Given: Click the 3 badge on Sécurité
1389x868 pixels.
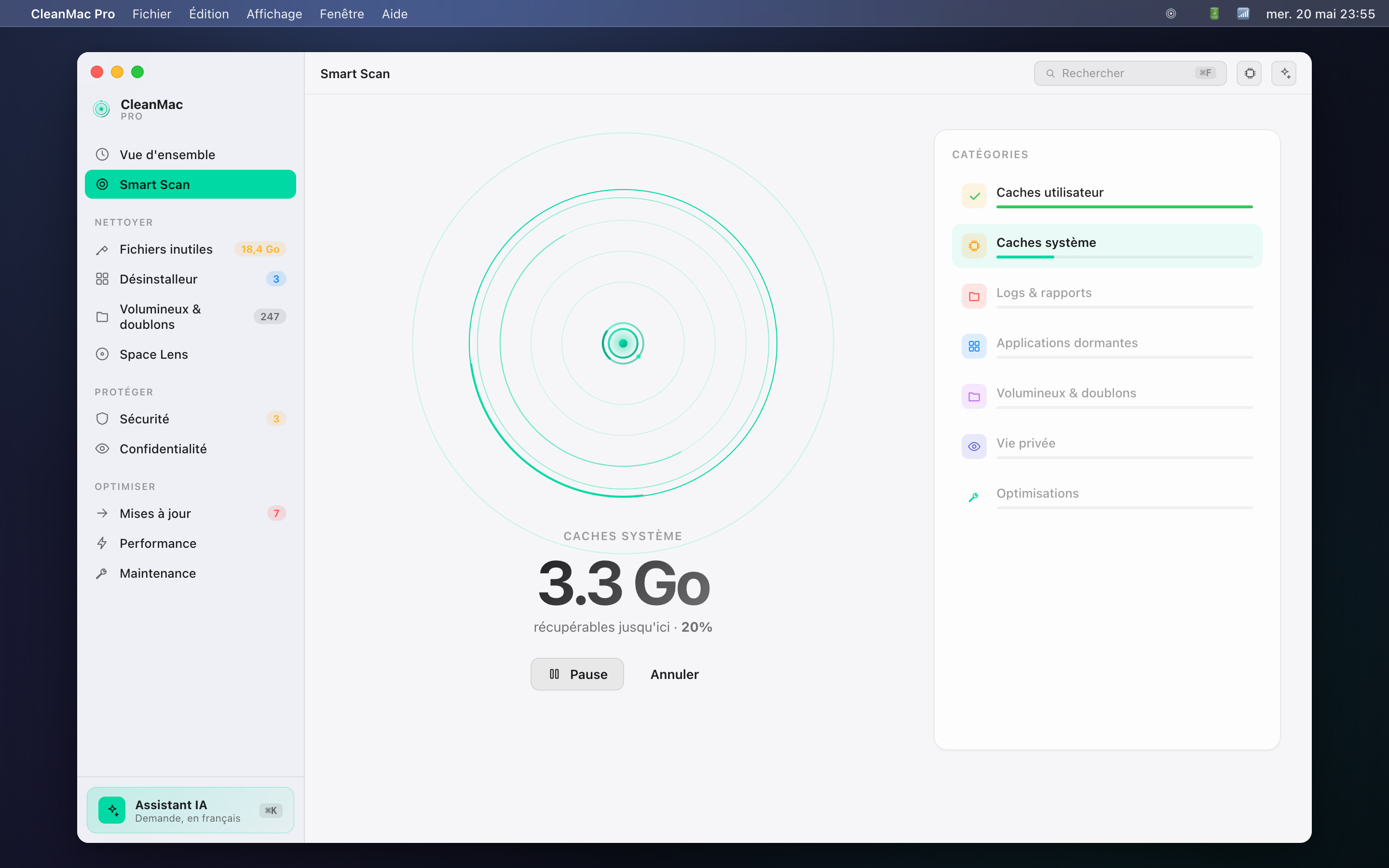Looking at the screenshot, I should click(x=276, y=419).
